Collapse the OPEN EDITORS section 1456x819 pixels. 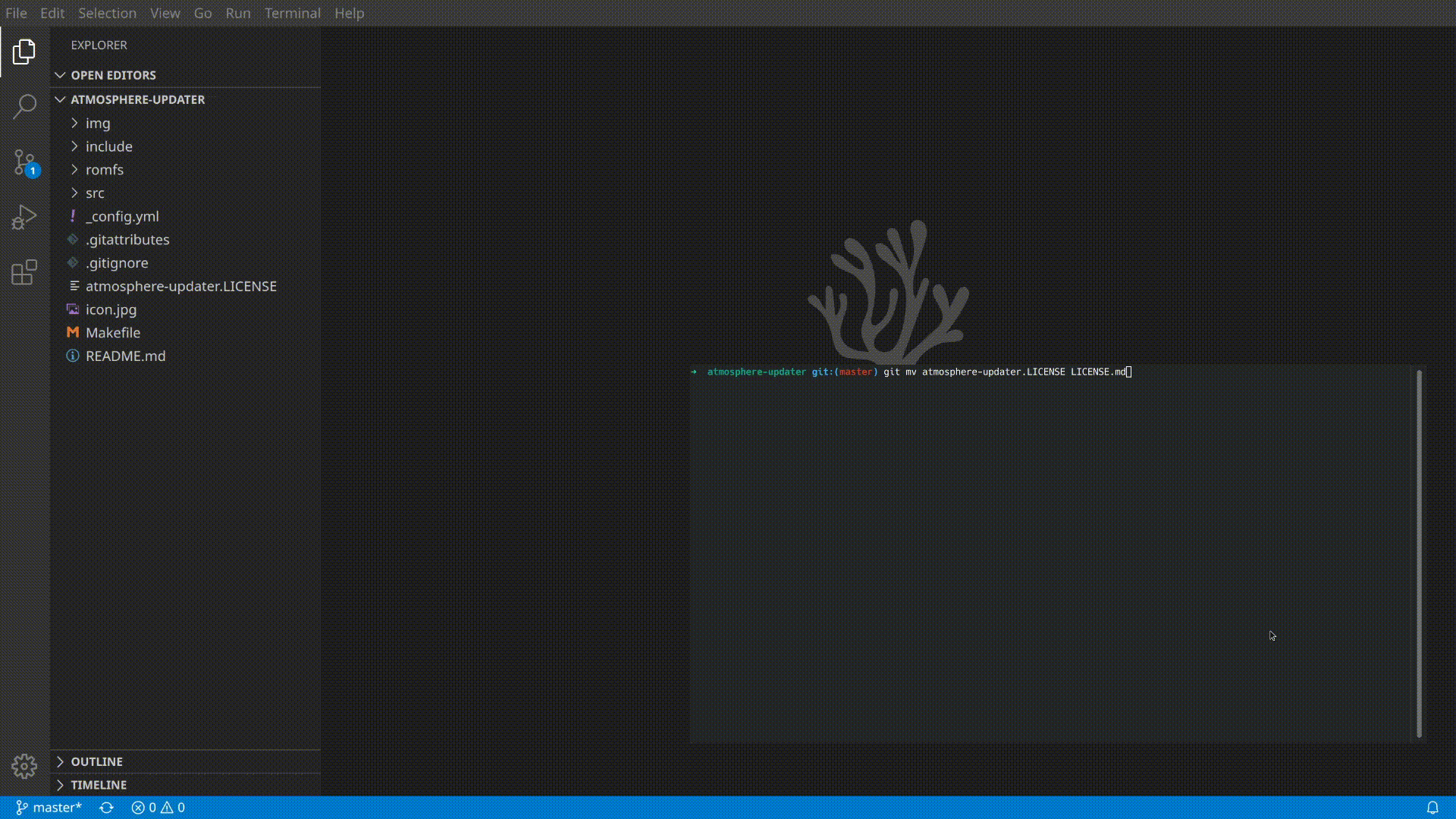tap(186, 75)
